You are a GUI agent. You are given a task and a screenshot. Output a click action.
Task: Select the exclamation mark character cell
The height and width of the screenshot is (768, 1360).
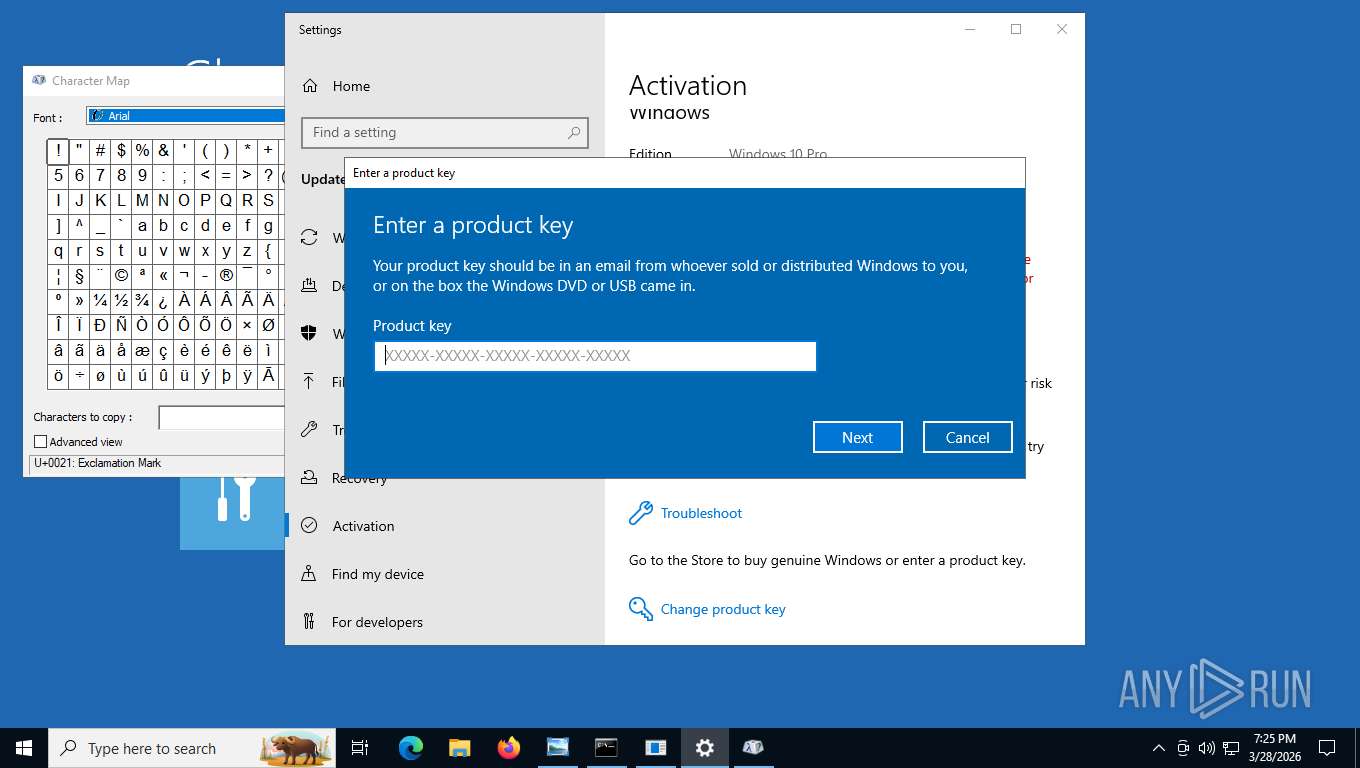click(x=58, y=151)
